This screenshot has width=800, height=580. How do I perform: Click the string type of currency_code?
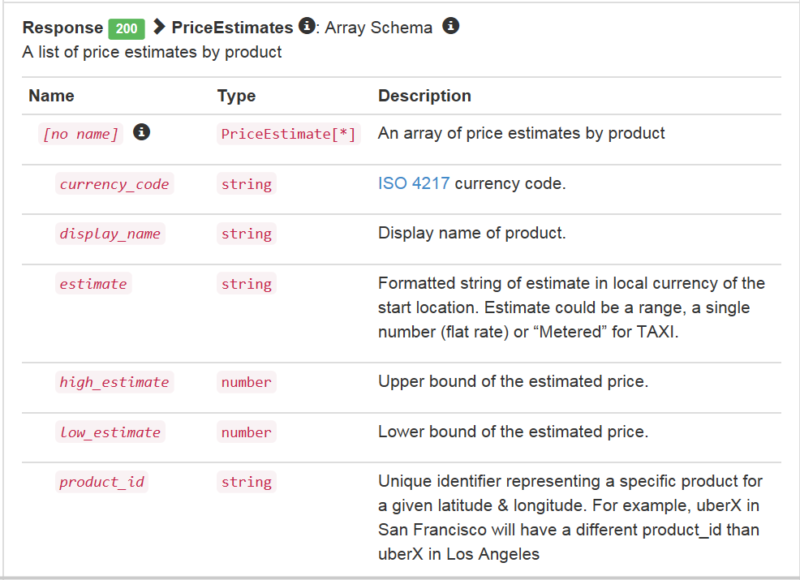tap(246, 184)
